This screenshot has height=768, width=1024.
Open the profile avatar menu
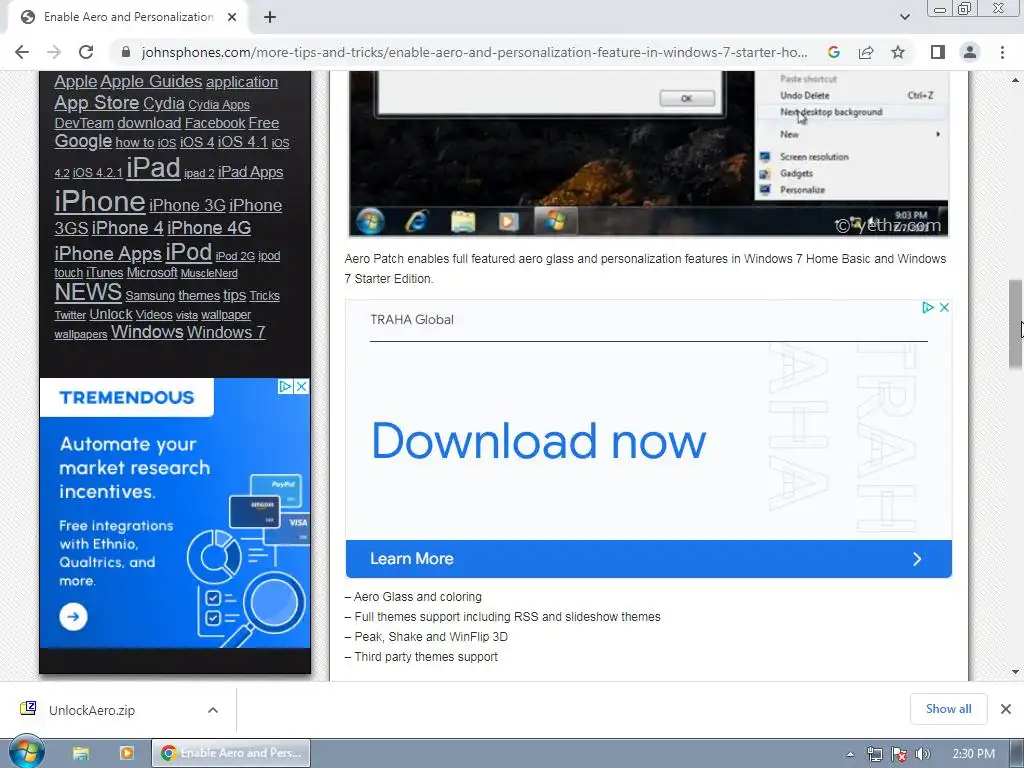coord(970,52)
